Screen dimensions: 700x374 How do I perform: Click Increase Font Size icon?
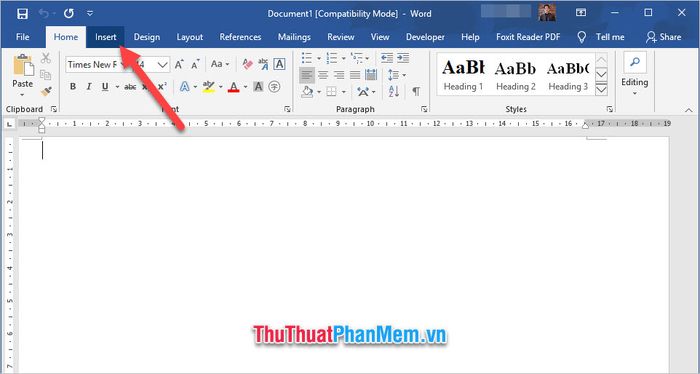[179, 65]
